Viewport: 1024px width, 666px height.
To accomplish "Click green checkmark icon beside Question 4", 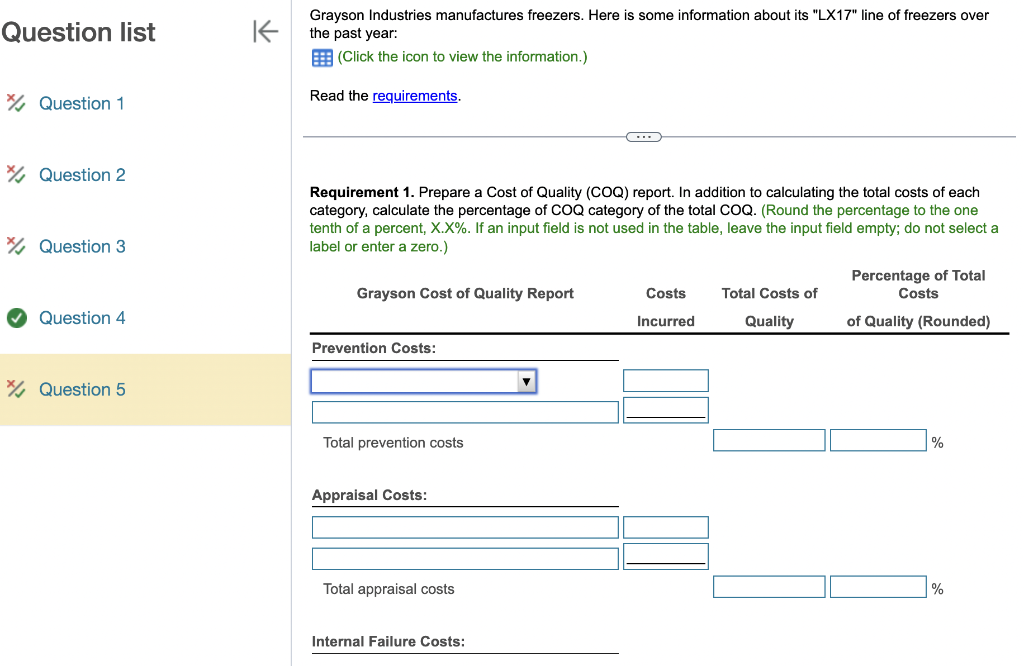I will pos(17,318).
